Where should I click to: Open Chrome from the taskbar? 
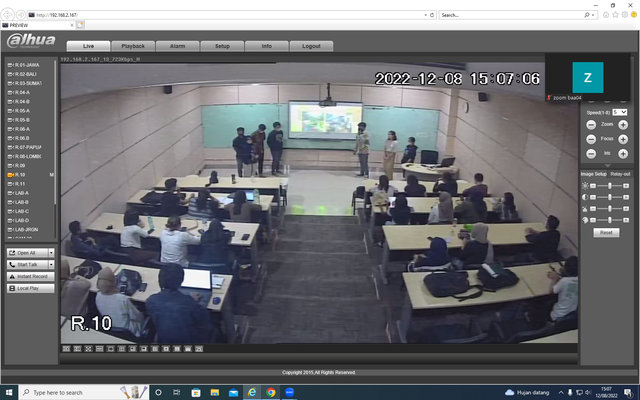(271, 392)
